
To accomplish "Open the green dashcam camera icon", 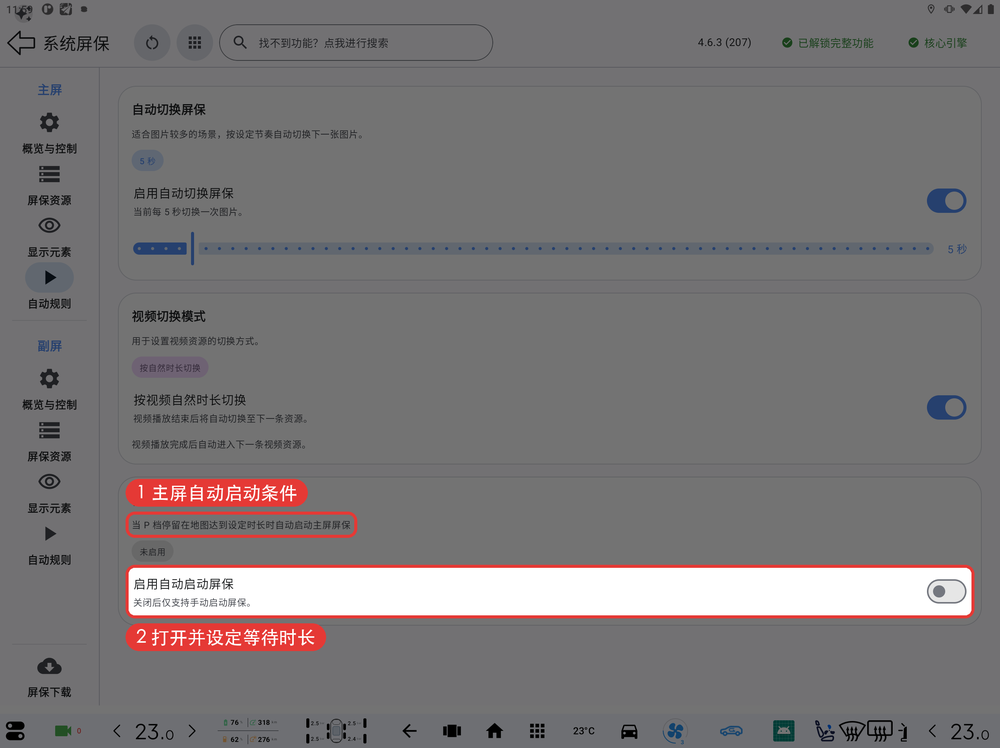I will tap(63, 731).
